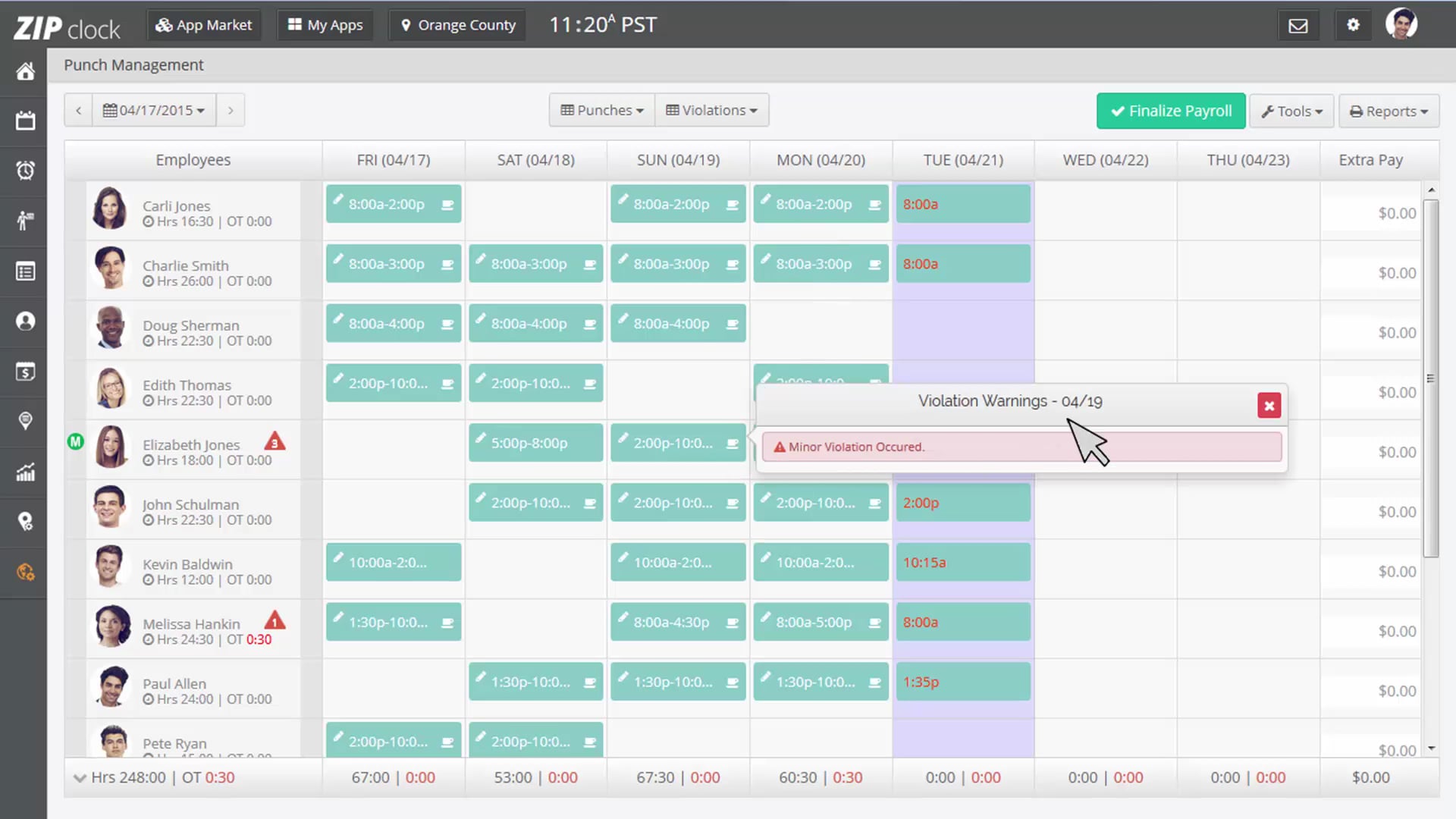The image size is (1456, 819).
Task: Go to previous pay period arrow
Action: coord(78,110)
